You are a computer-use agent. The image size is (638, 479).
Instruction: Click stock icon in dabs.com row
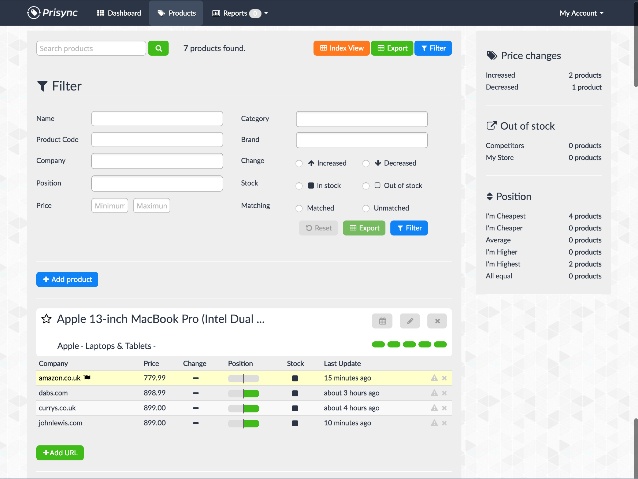click(x=295, y=393)
